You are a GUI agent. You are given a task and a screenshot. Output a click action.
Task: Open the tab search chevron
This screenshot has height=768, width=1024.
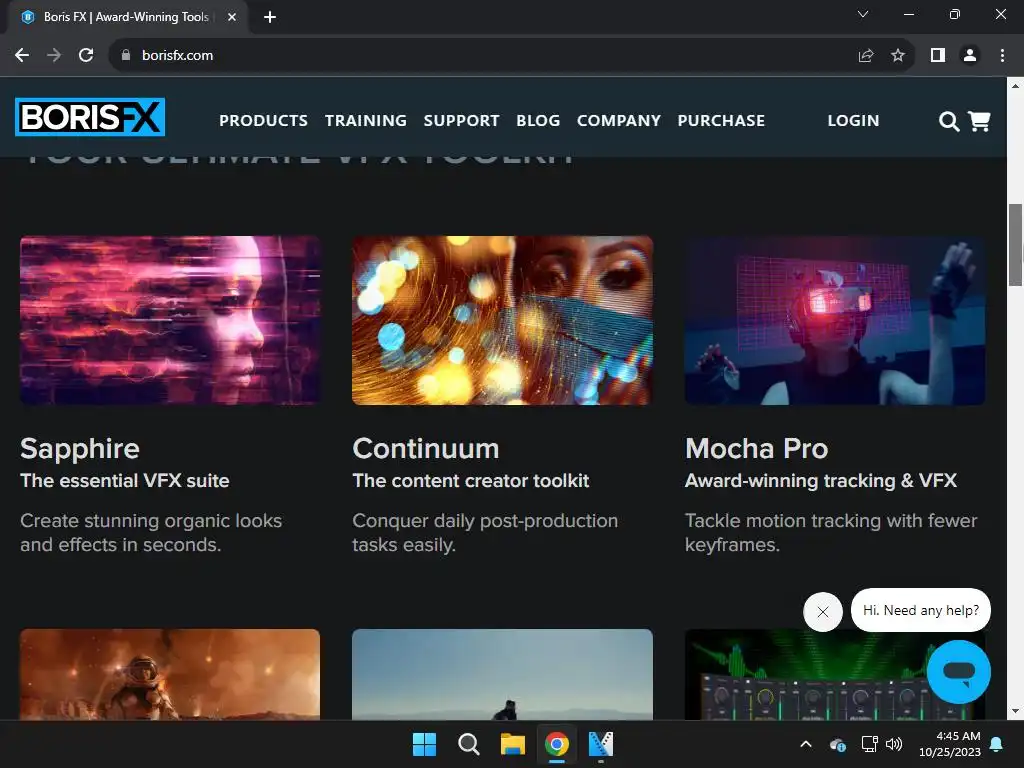pyautogui.click(x=863, y=14)
